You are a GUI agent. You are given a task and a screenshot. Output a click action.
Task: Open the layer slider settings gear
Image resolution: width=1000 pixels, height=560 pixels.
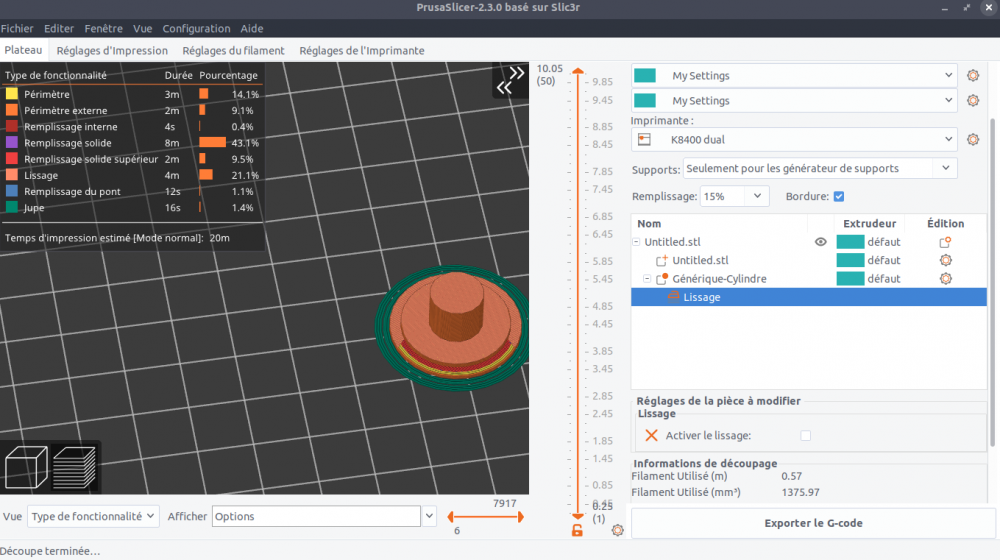(x=617, y=530)
